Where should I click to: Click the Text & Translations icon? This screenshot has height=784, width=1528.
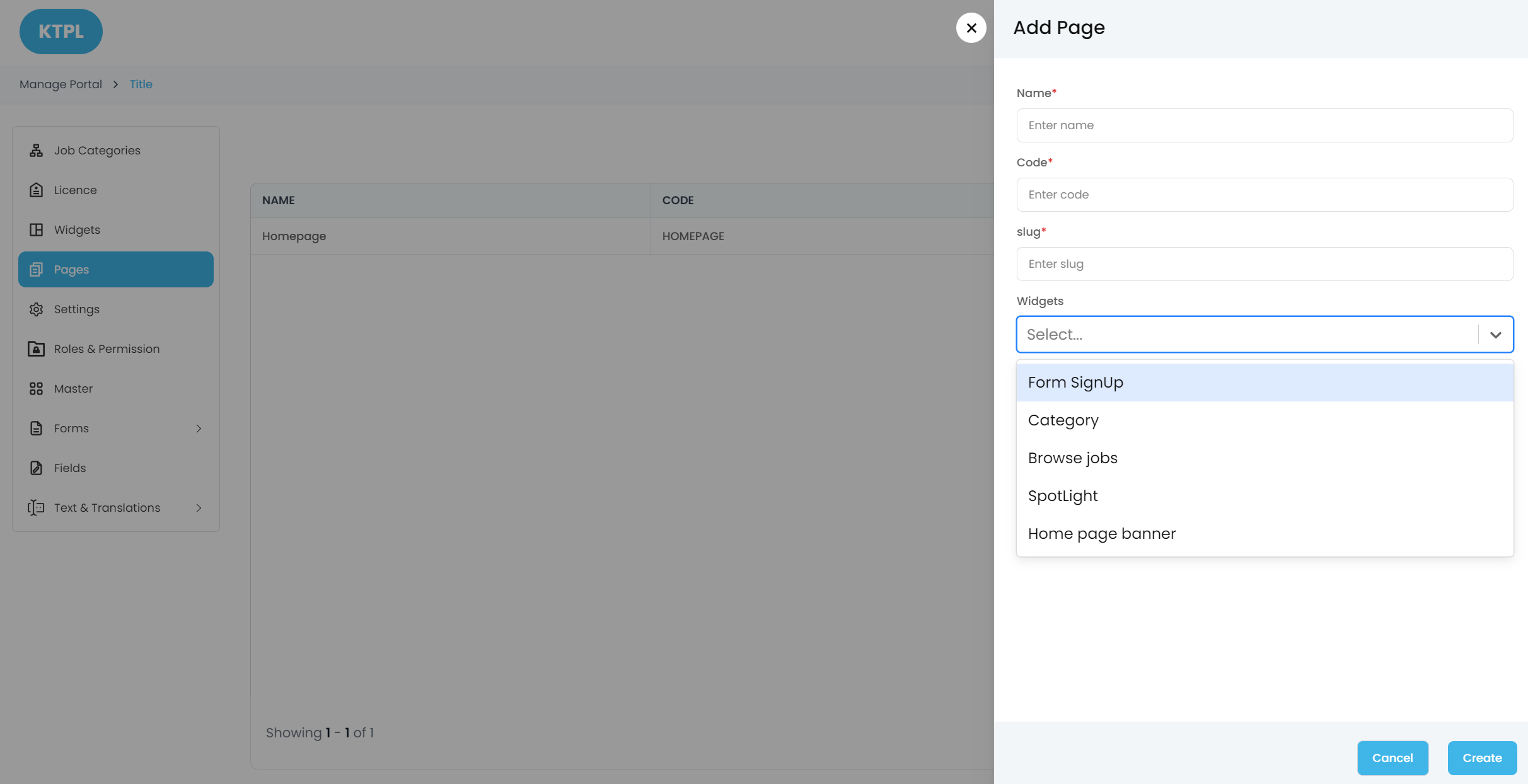pyautogui.click(x=36, y=508)
